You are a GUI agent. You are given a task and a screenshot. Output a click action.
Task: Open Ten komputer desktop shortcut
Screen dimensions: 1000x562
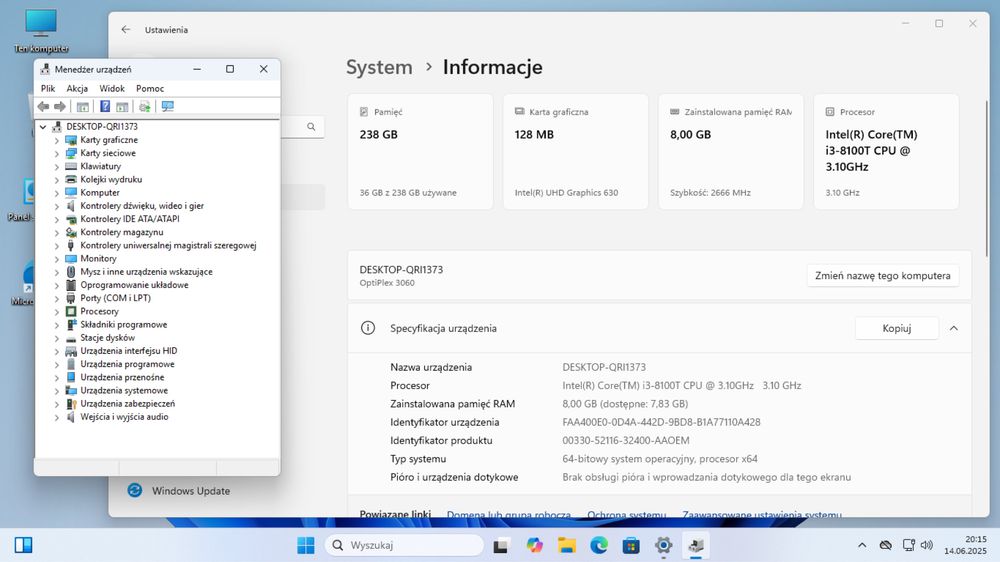[x=41, y=31]
